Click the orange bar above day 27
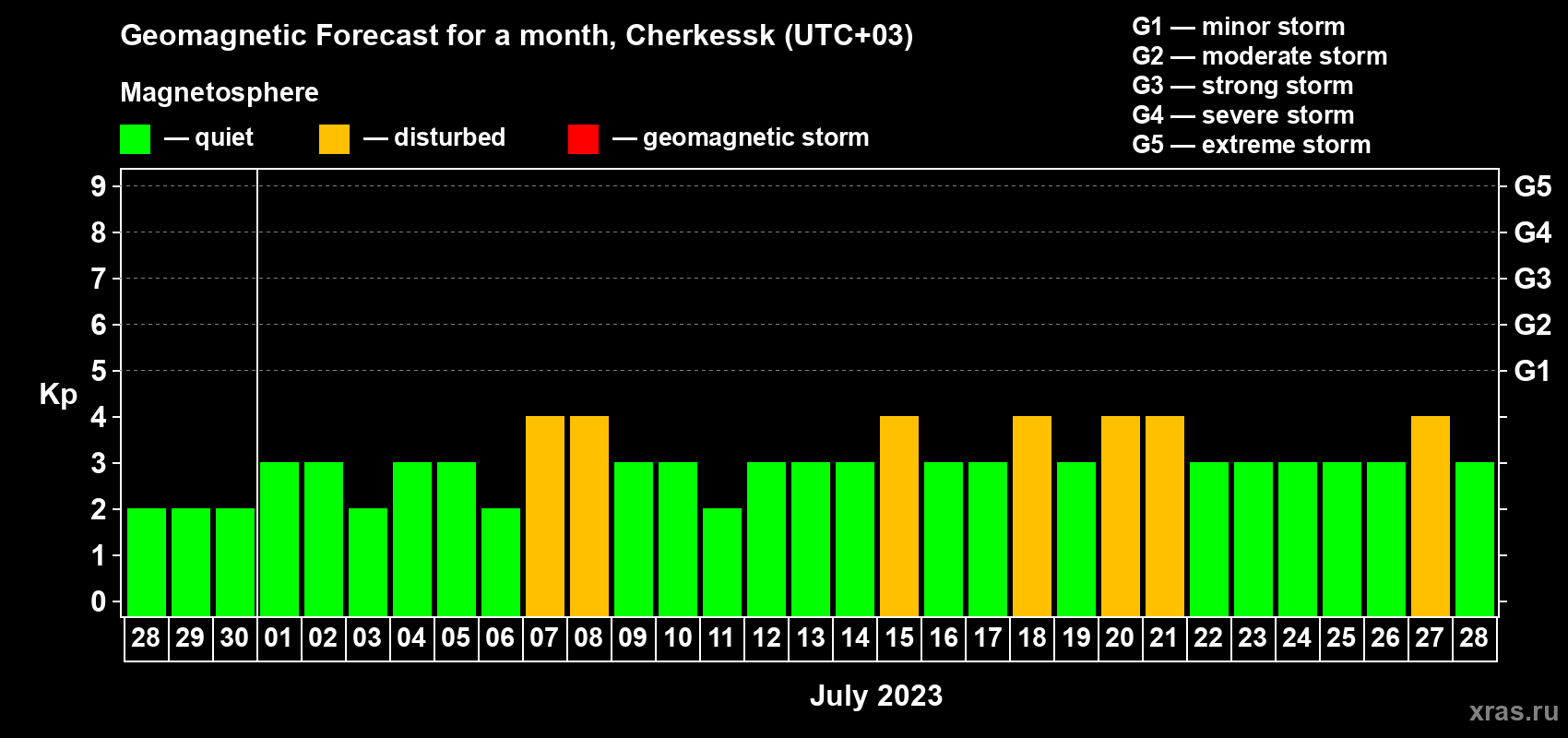Viewport: 1568px width, 738px height. click(1431, 517)
